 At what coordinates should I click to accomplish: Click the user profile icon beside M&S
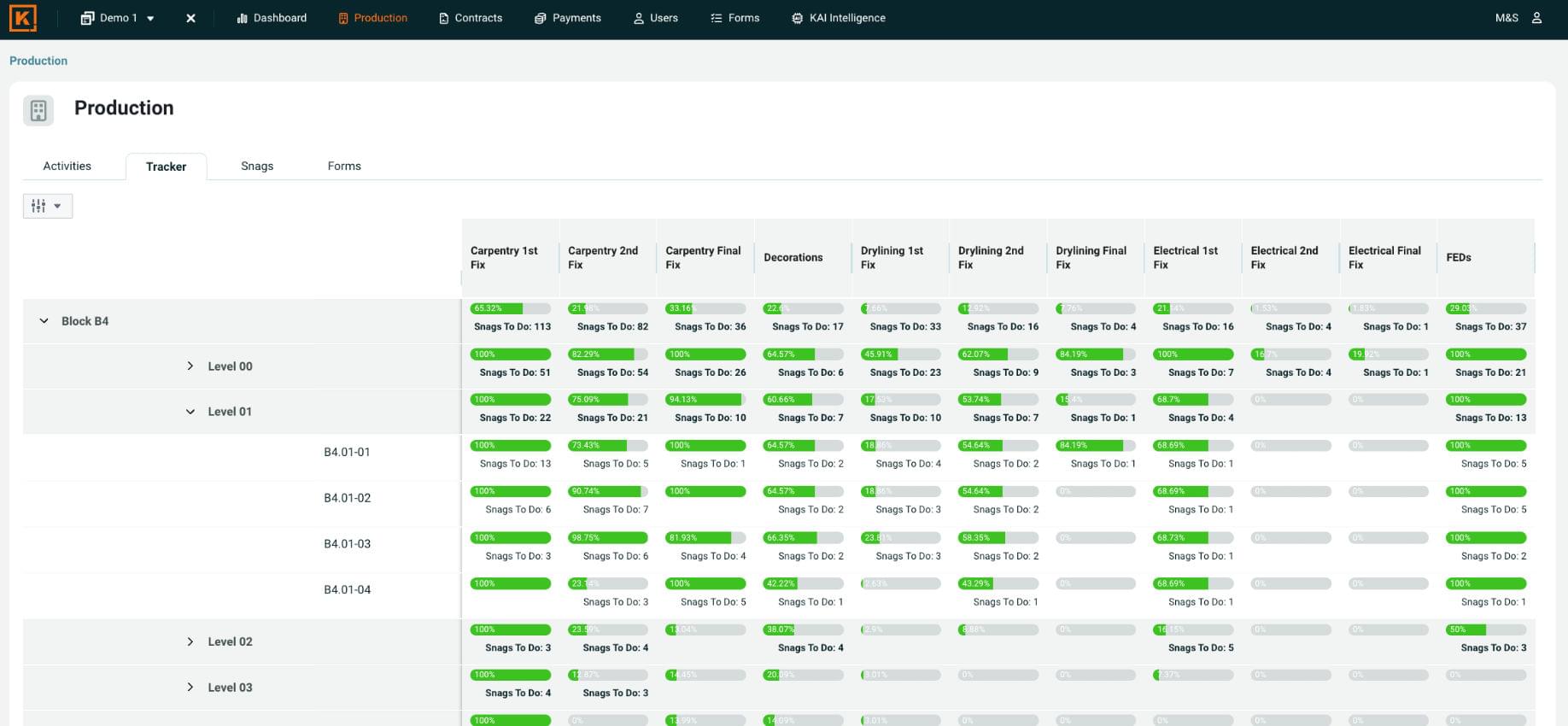pyautogui.click(x=1536, y=18)
